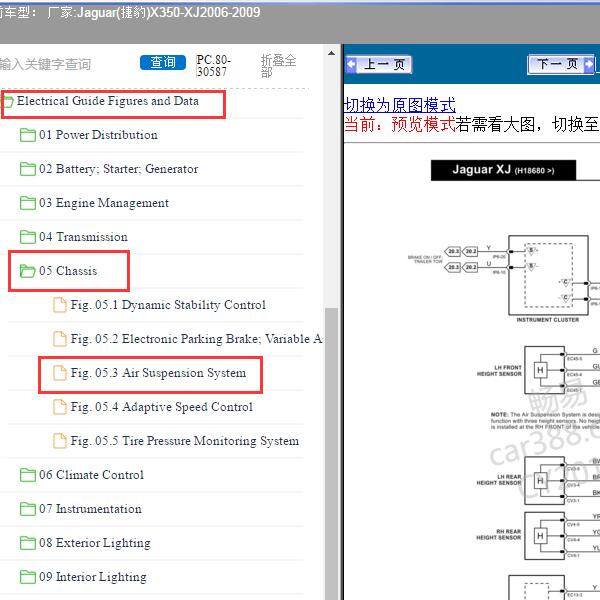Click the 下一页 next page button
This screenshot has width=600, height=600.
(561, 64)
